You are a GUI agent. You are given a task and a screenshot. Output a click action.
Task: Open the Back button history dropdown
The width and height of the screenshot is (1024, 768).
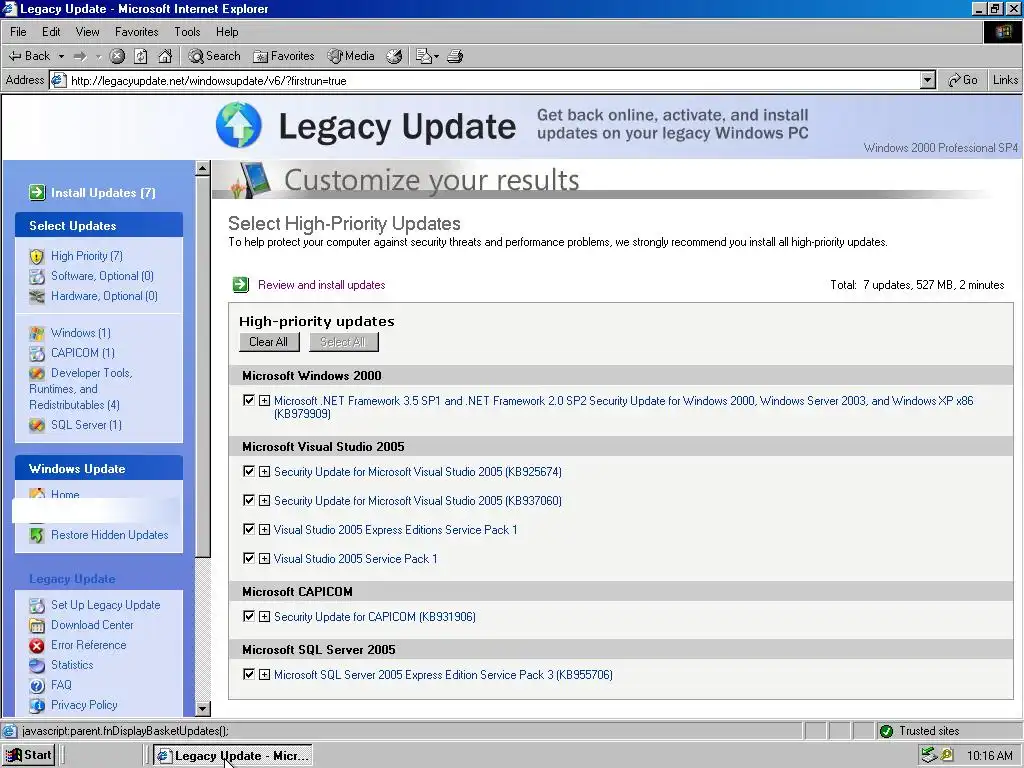click(61, 56)
